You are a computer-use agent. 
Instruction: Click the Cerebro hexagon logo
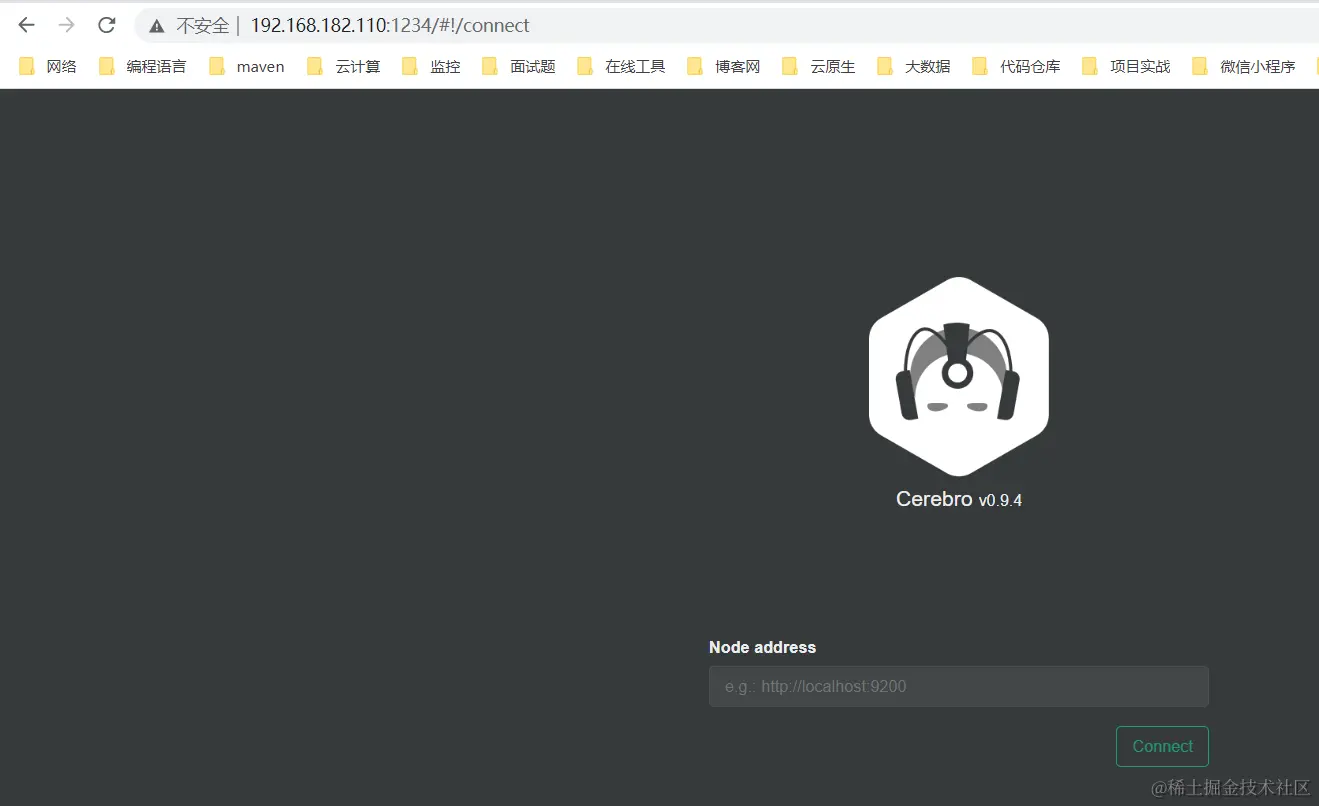[959, 376]
